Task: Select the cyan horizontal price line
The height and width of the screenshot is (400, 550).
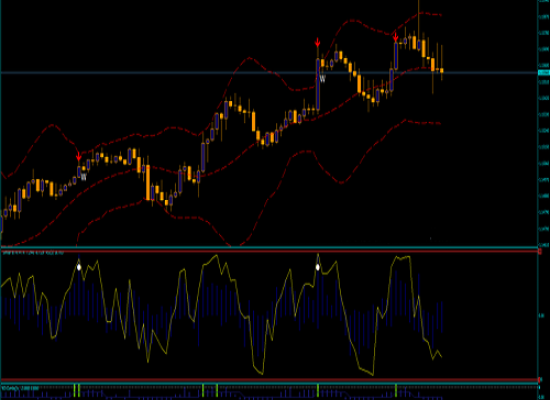Action: [x=269, y=73]
